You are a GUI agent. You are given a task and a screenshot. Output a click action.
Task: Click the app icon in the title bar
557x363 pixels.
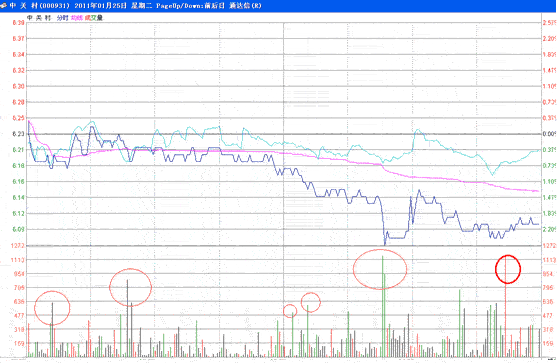pyautogui.click(x=4, y=5)
